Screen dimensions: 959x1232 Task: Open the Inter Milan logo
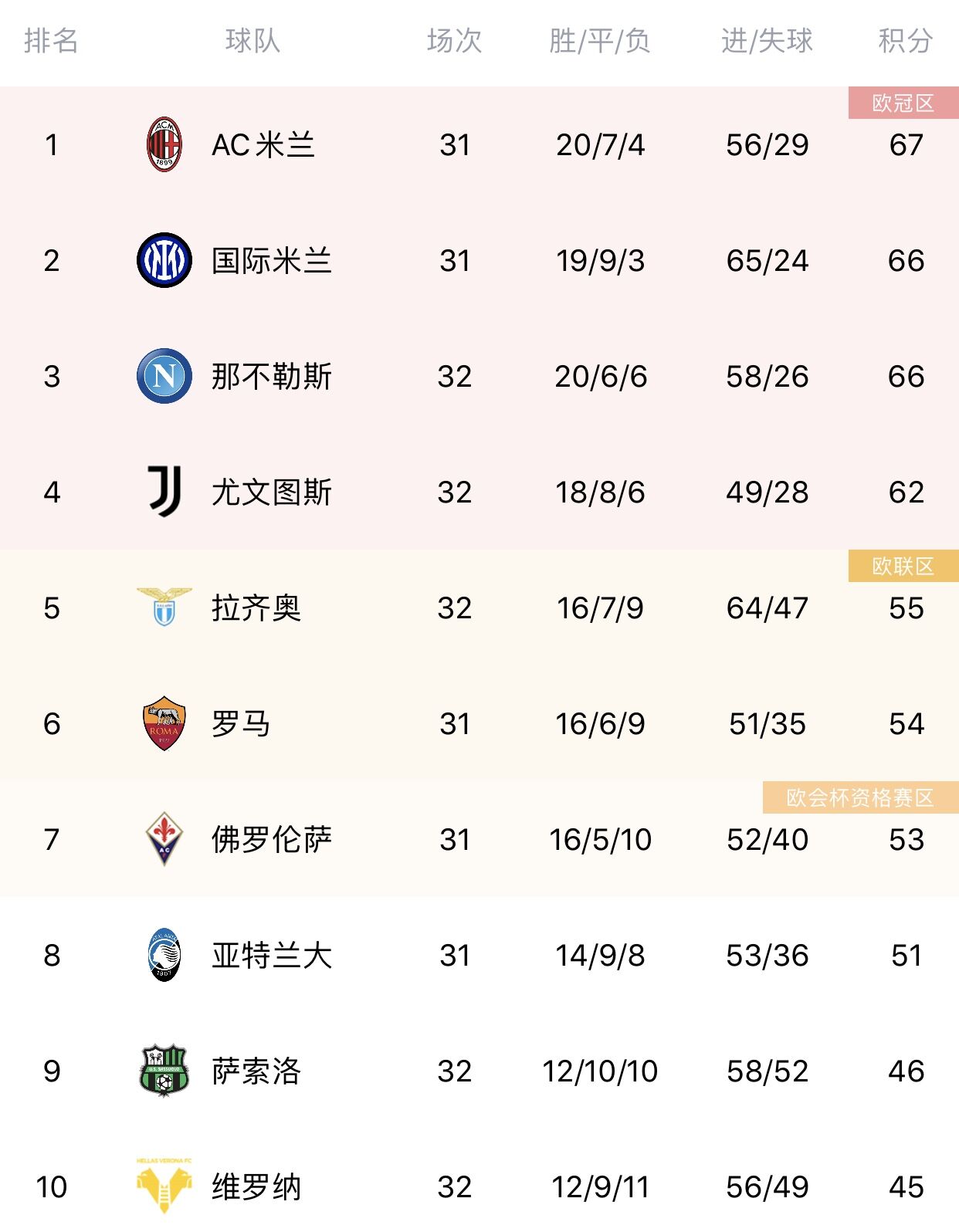tap(164, 260)
